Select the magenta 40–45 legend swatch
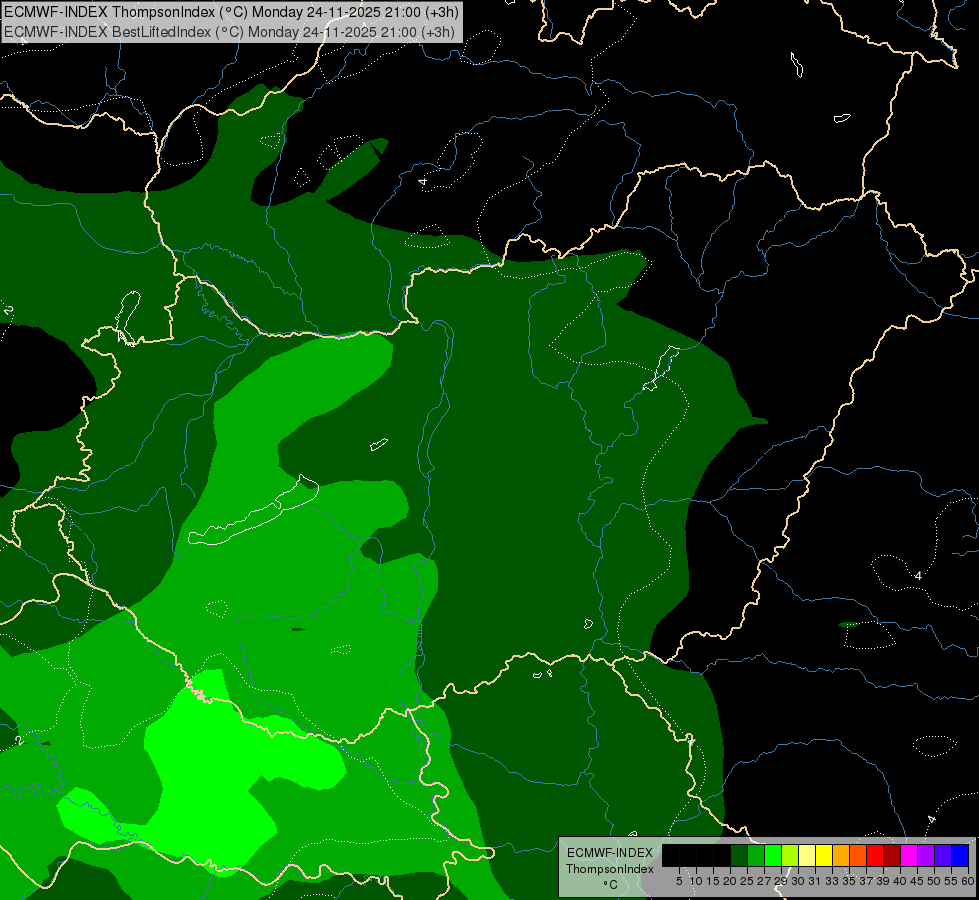This screenshot has width=979, height=900. click(909, 855)
